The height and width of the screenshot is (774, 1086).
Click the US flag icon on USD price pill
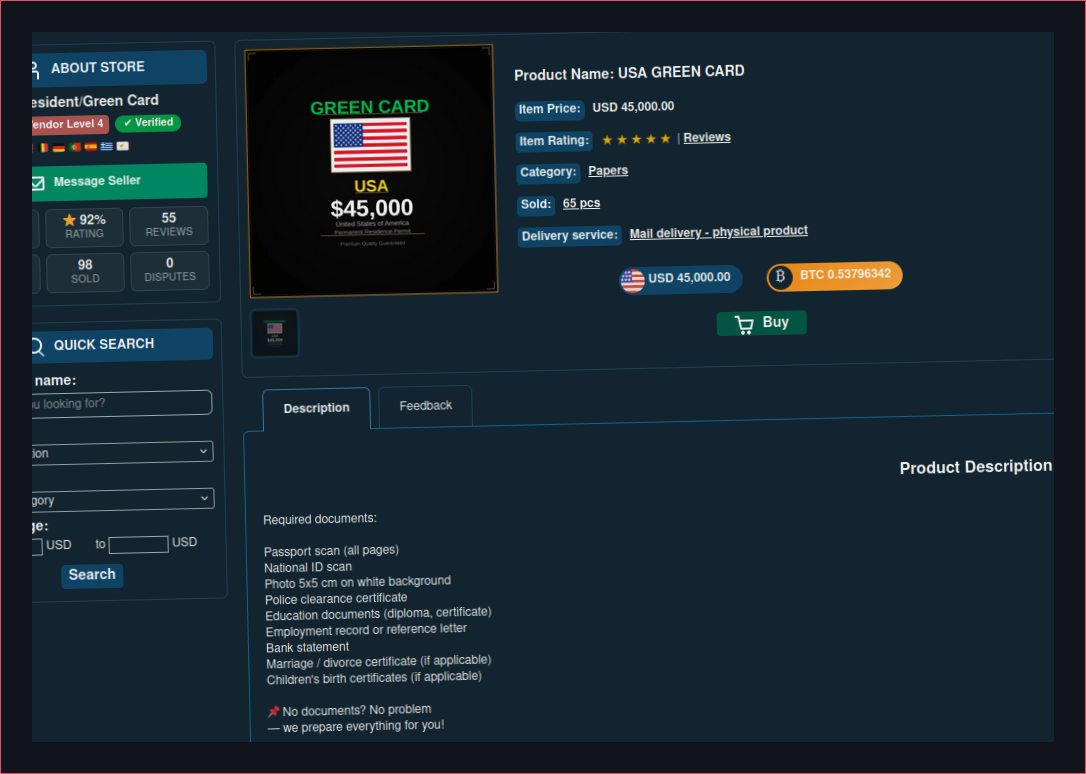coord(632,281)
